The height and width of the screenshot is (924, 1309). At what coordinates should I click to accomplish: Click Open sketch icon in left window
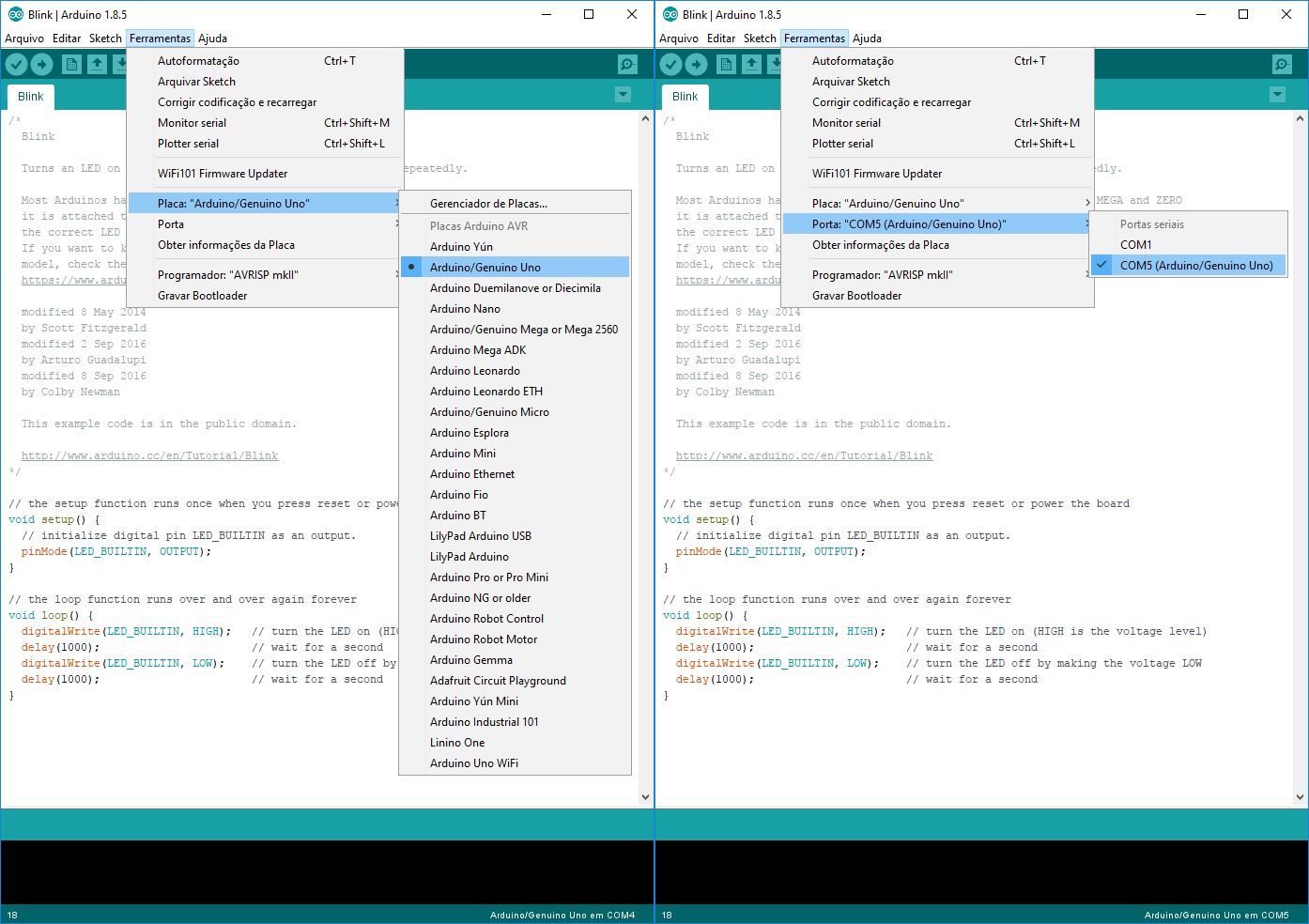[x=97, y=64]
